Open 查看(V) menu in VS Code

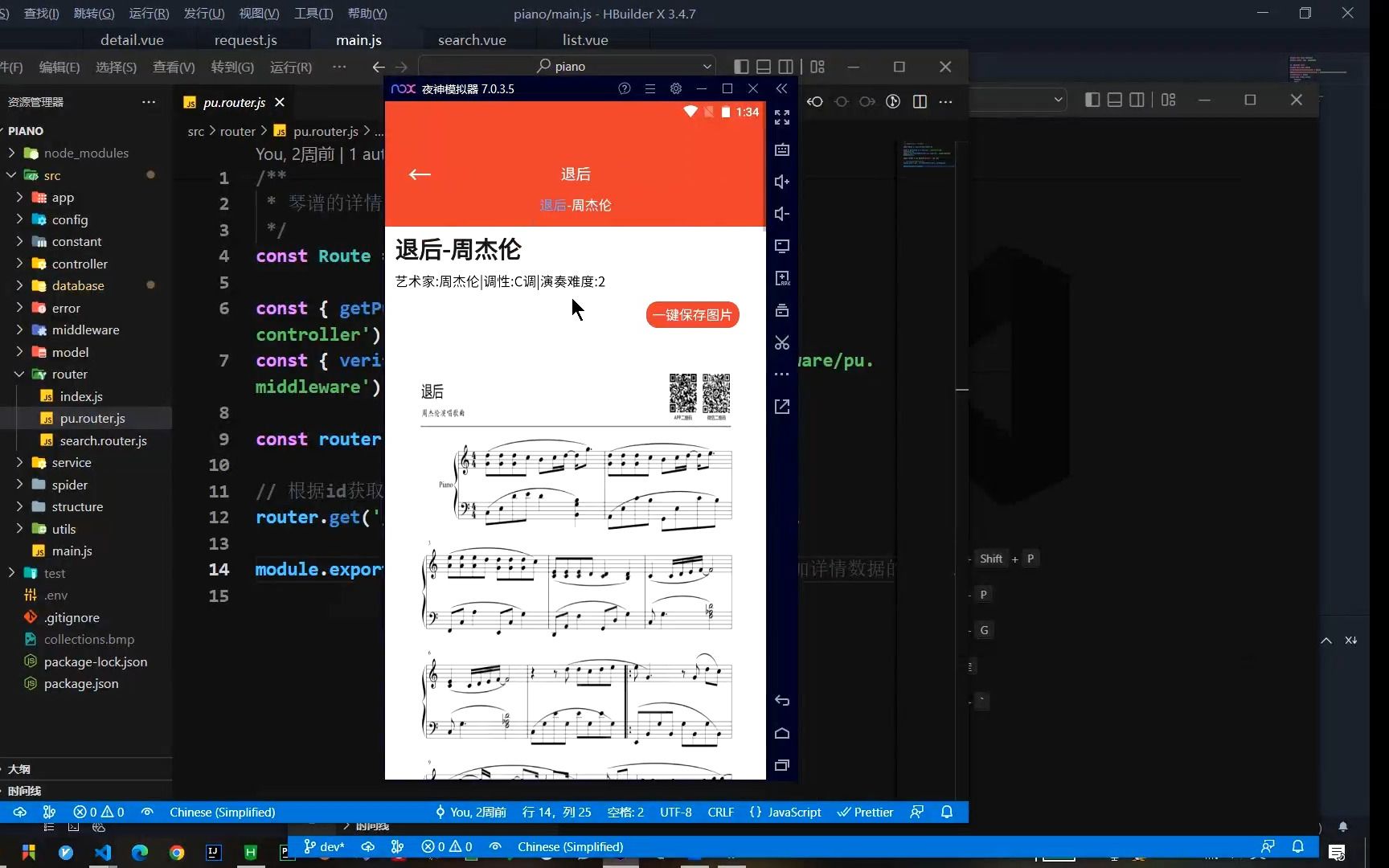174,67
